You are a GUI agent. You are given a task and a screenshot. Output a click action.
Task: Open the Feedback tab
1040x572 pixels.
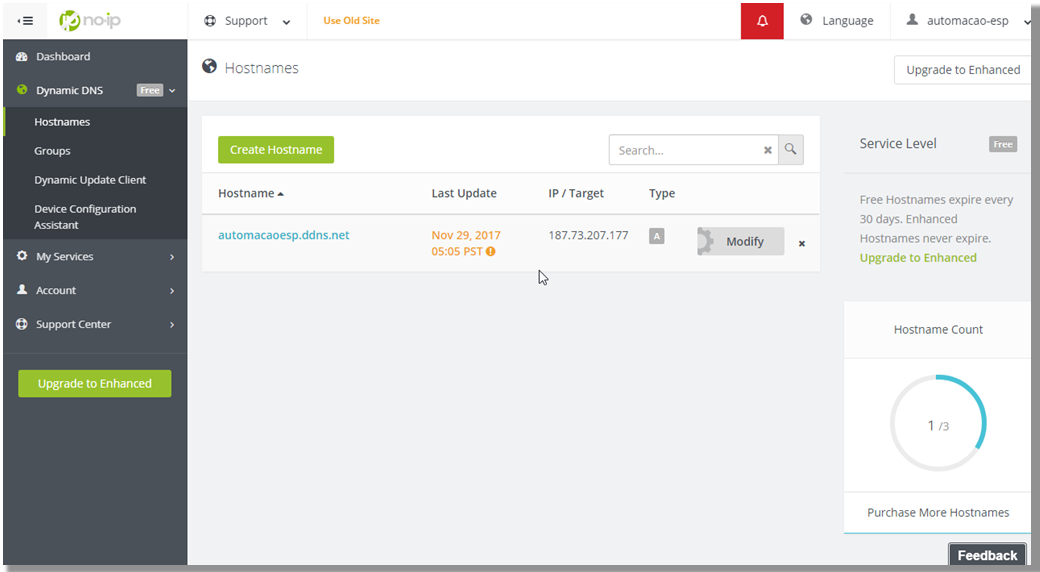pyautogui.click(x=988, y=555)
